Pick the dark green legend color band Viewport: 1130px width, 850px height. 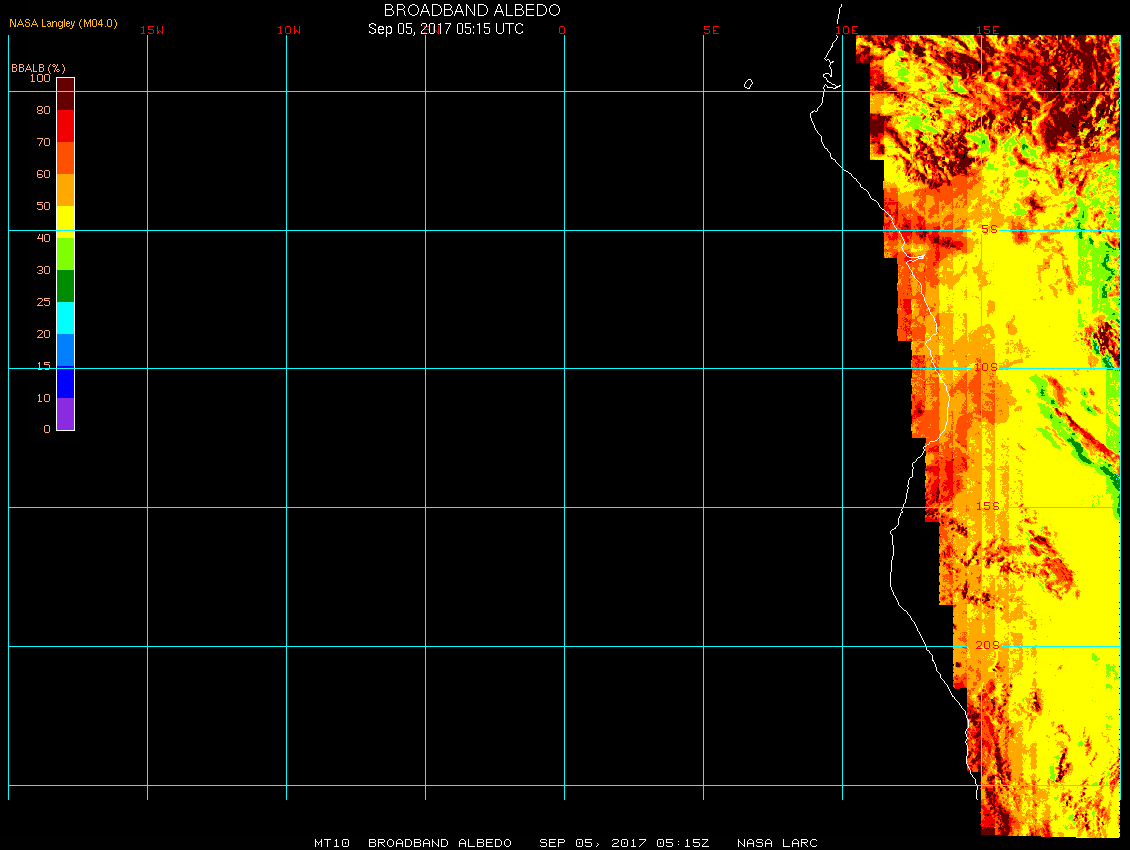tap(65, 286)
